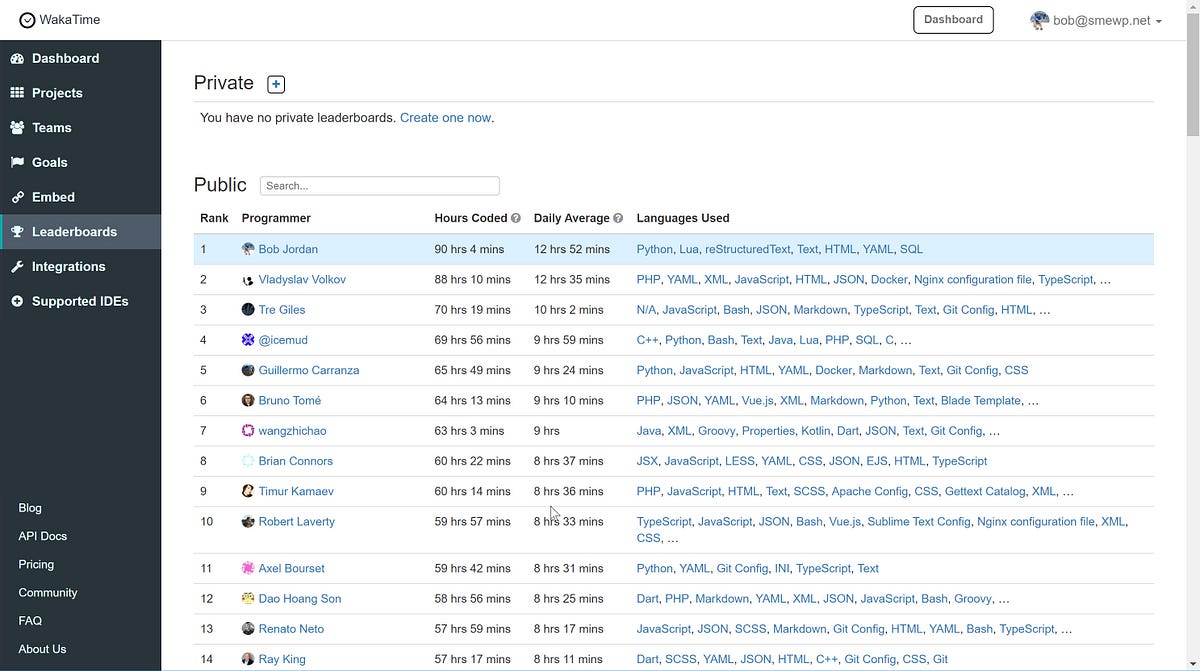Click the top Dashboard button
This screenshot has height=671, width=1200.
coord(953,20)
